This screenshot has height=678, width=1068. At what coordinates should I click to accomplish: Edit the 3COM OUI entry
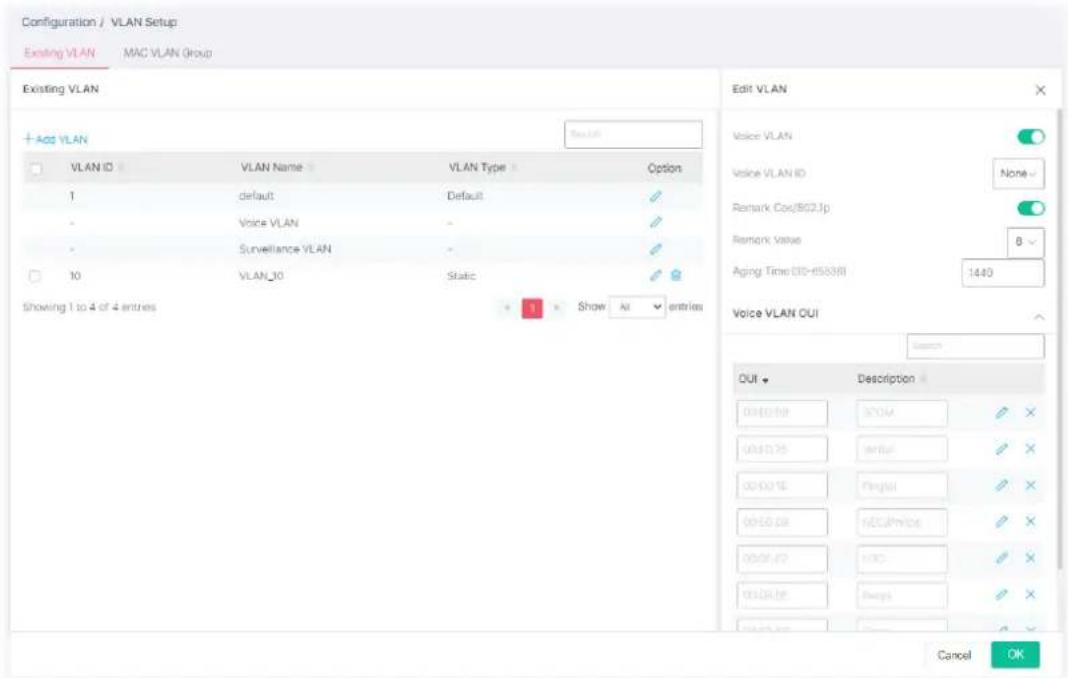[x=1001, y=412]
